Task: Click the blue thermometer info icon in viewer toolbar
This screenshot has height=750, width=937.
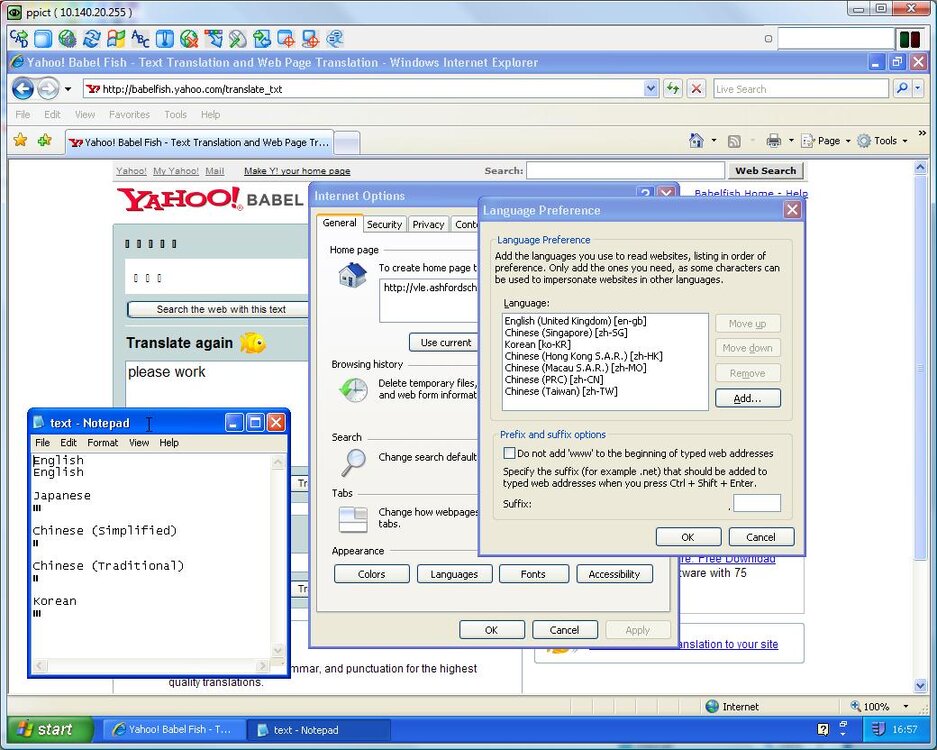Action: 164,39
